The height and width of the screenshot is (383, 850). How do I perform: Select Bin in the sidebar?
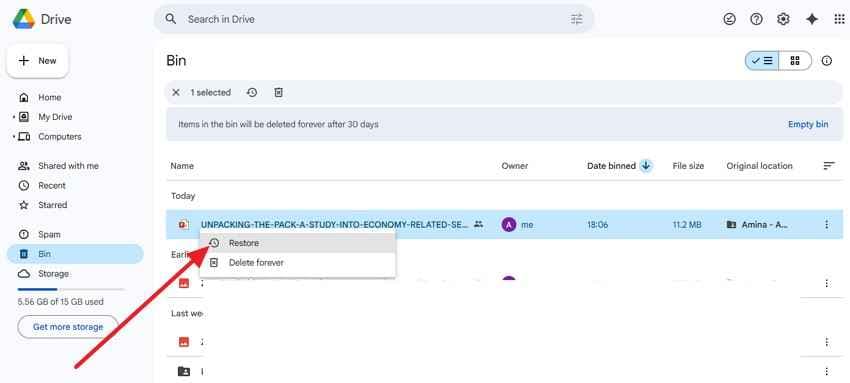point(75,254)
